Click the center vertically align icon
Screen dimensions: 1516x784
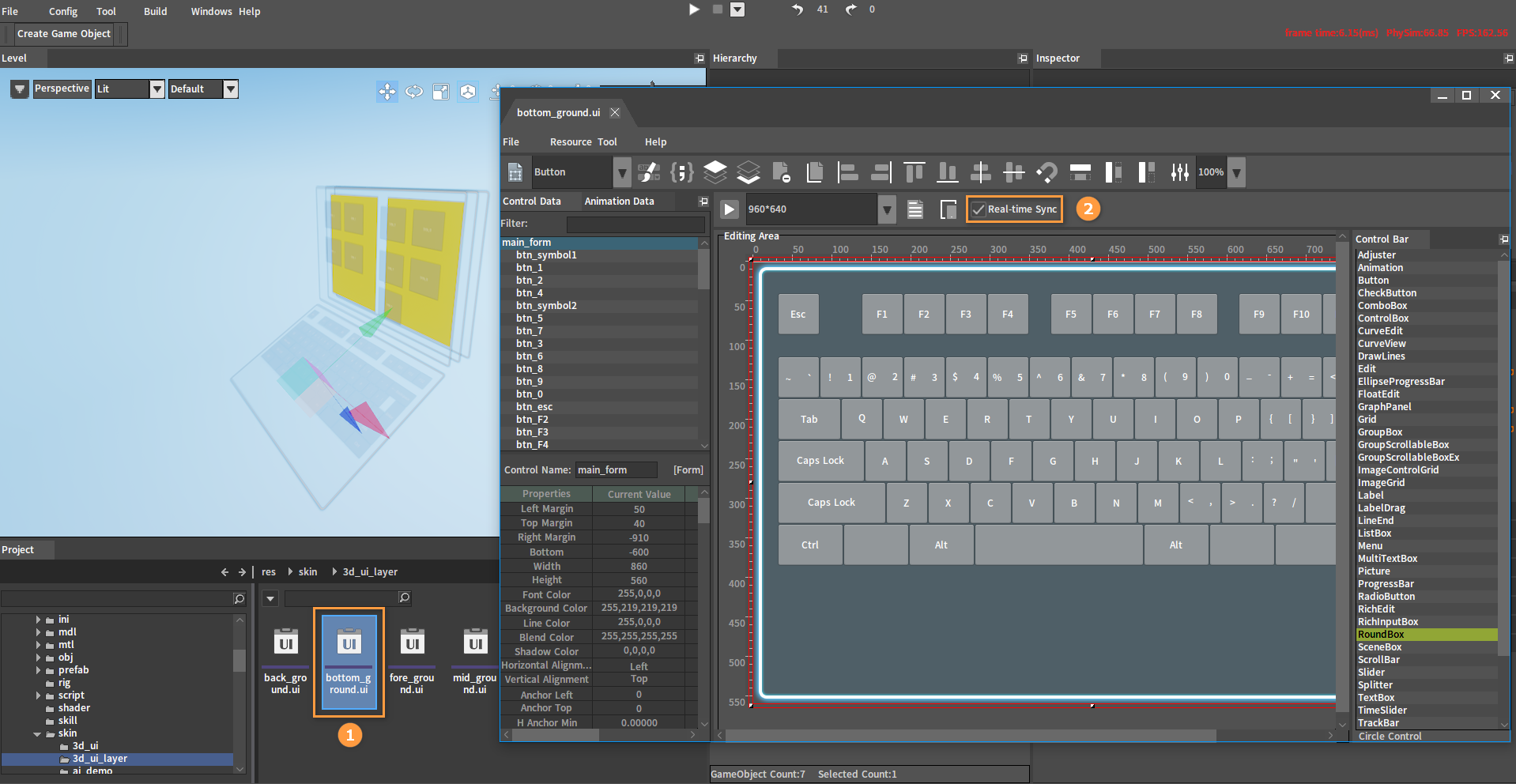pos(981,172)
